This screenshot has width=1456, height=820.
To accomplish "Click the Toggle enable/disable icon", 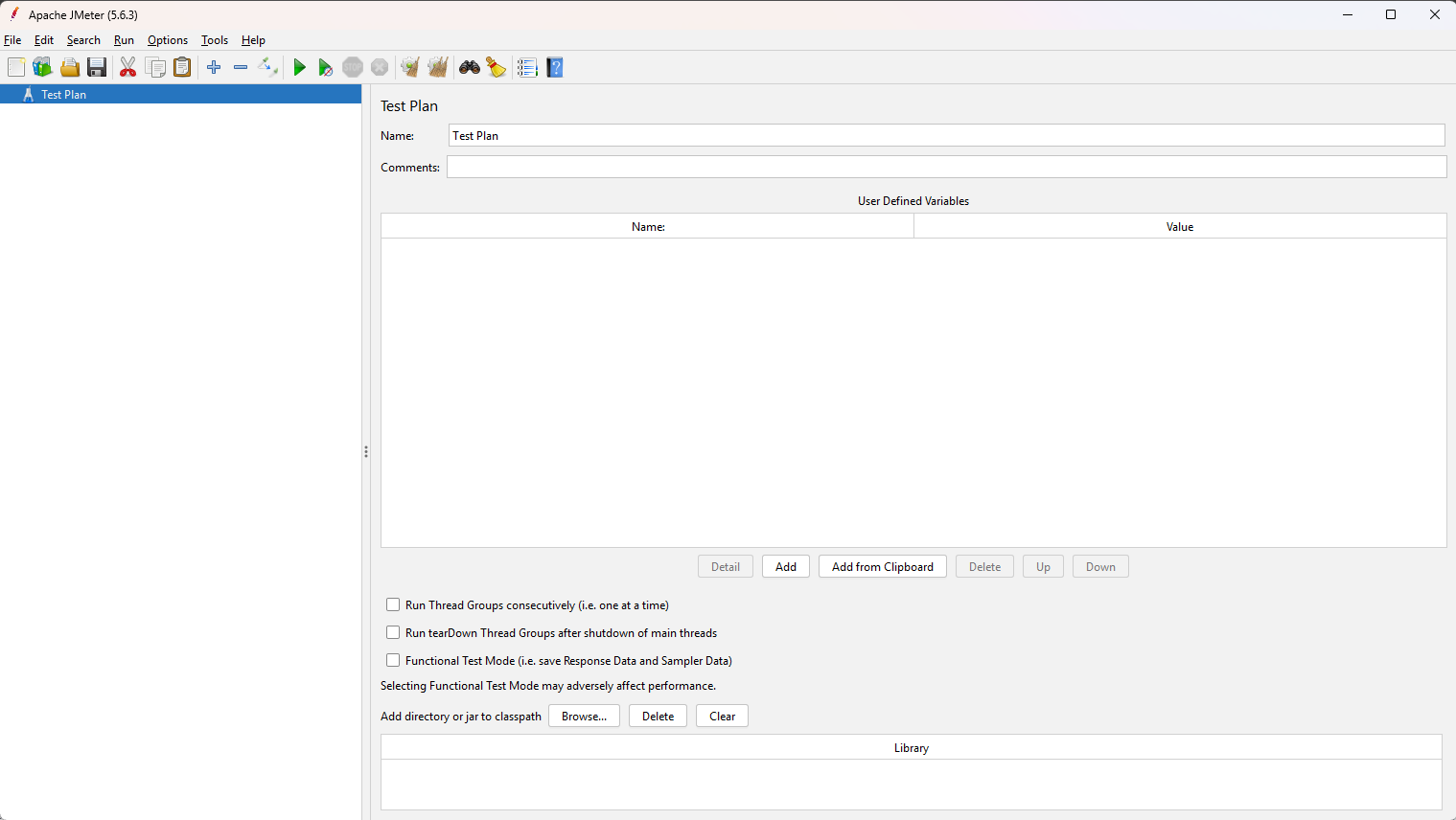I will click(267, 67).
